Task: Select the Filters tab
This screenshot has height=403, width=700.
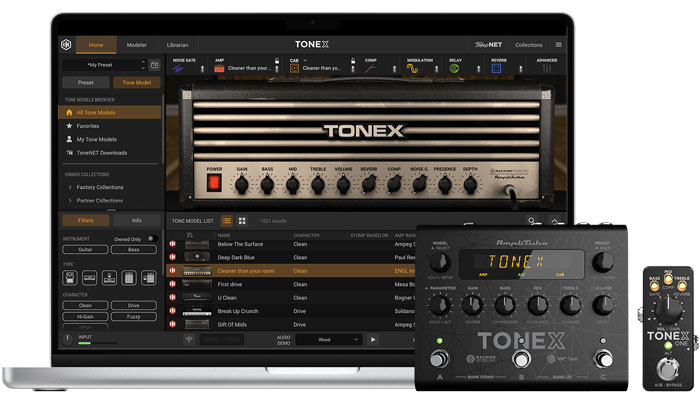Action: 86,220
